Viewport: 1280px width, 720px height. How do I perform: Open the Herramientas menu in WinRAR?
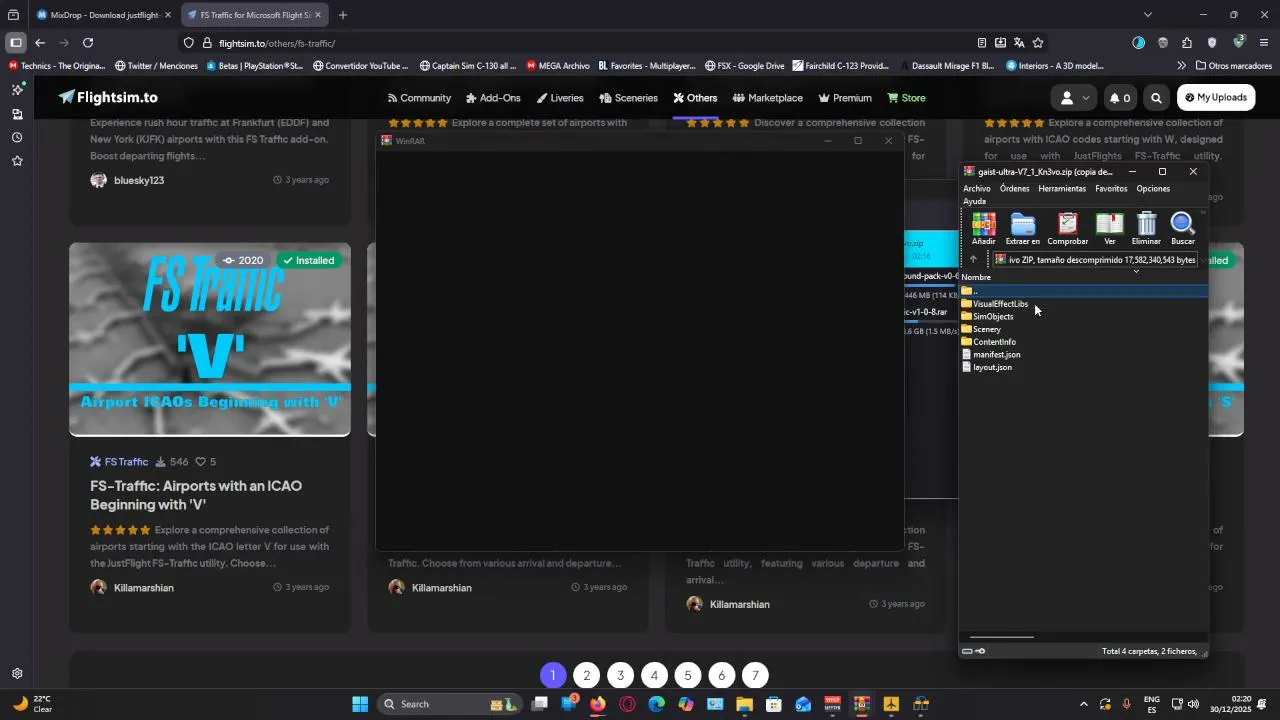[1062, 189]
